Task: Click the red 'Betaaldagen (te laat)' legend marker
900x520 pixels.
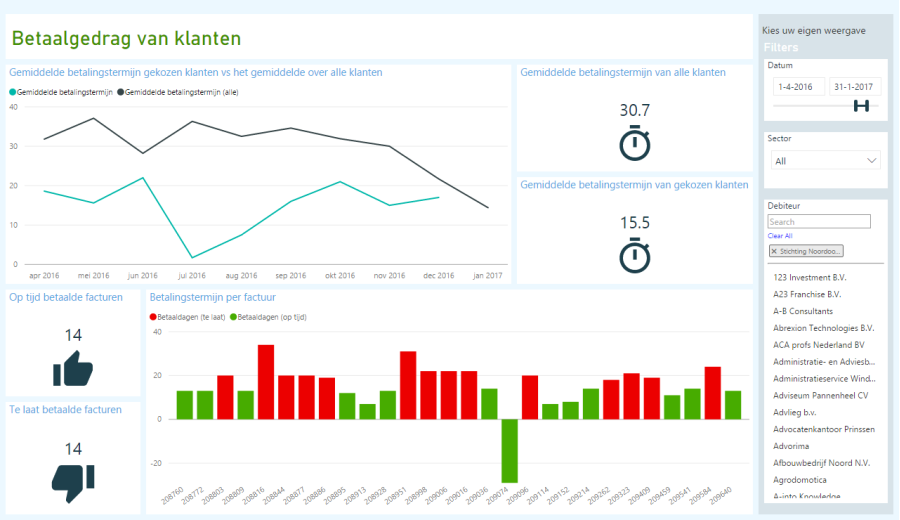Action: click(x=153, y=316)
